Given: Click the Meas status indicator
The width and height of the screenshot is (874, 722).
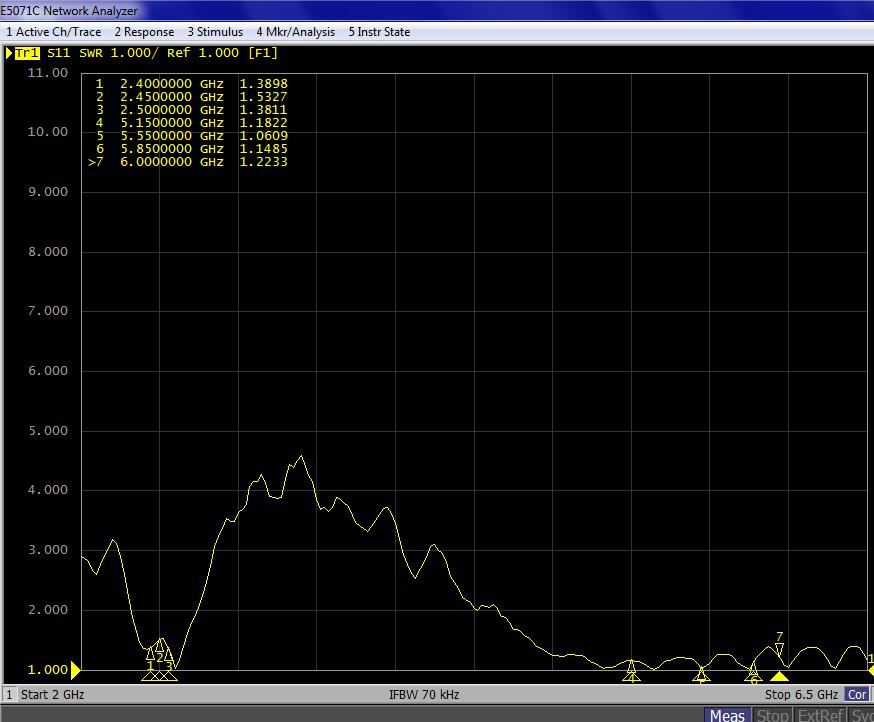Looking at the screenshot, I should pyautogui.click(x=727, y=715).
